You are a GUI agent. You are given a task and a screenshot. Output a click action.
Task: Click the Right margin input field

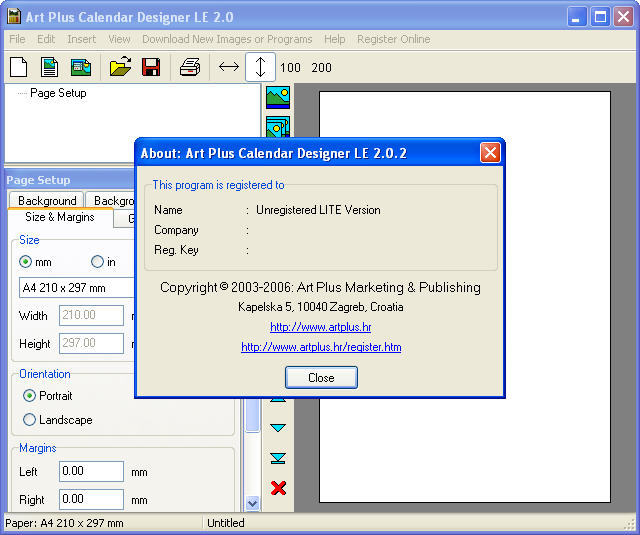91,499
